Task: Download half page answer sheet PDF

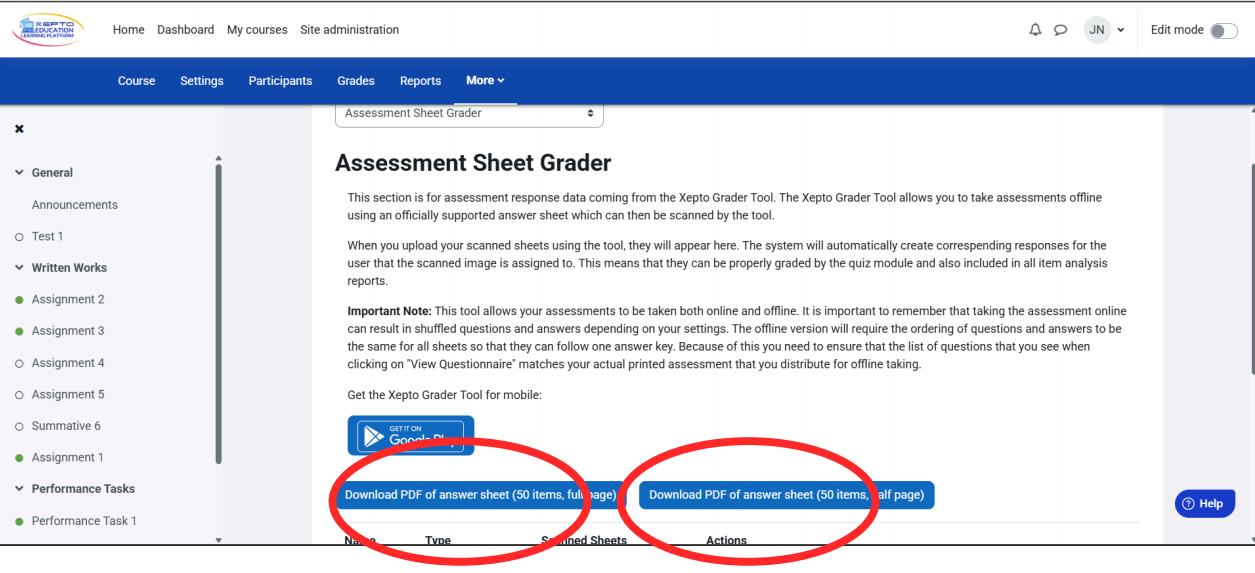Action: coord(787,495)
